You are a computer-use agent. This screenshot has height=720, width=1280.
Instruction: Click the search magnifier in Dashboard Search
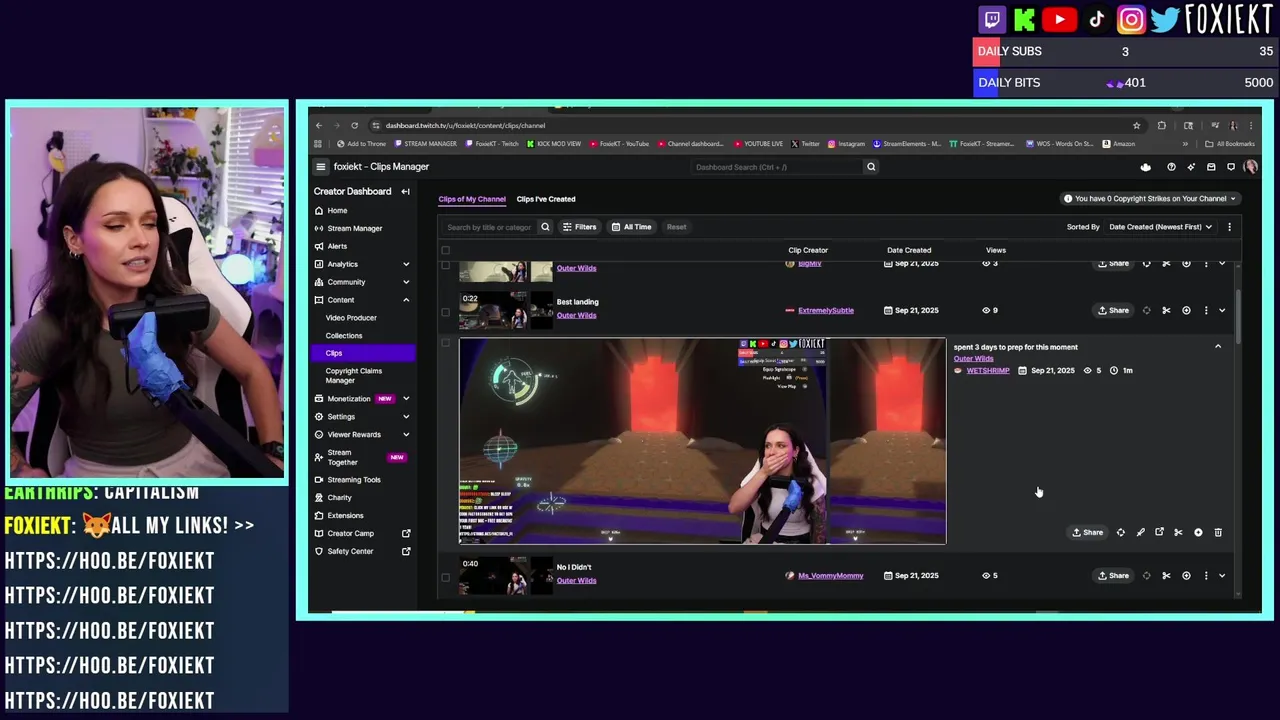click(871, 167)
